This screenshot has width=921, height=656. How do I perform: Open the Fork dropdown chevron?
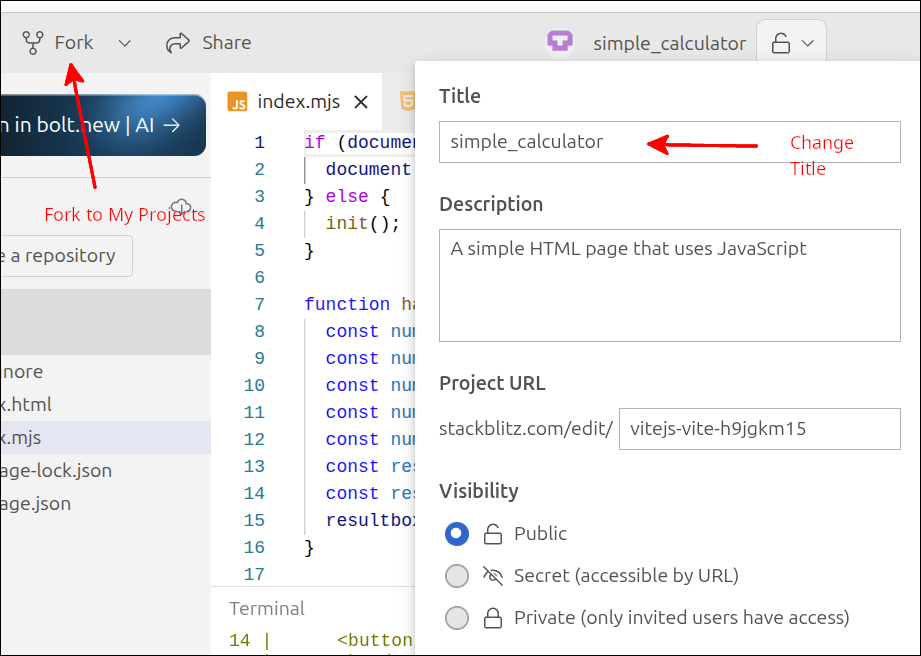pyautogui.click(x=124, y=43)
